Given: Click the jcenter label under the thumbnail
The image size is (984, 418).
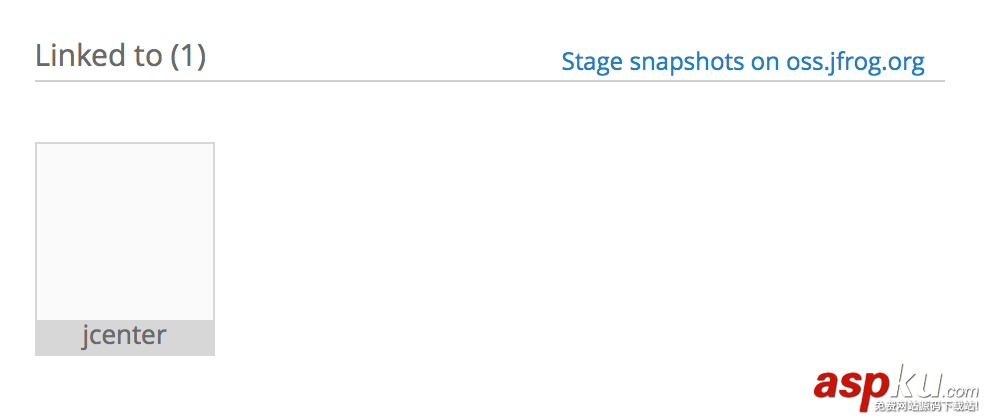Looking at the screenshot, I should point(124,336).
